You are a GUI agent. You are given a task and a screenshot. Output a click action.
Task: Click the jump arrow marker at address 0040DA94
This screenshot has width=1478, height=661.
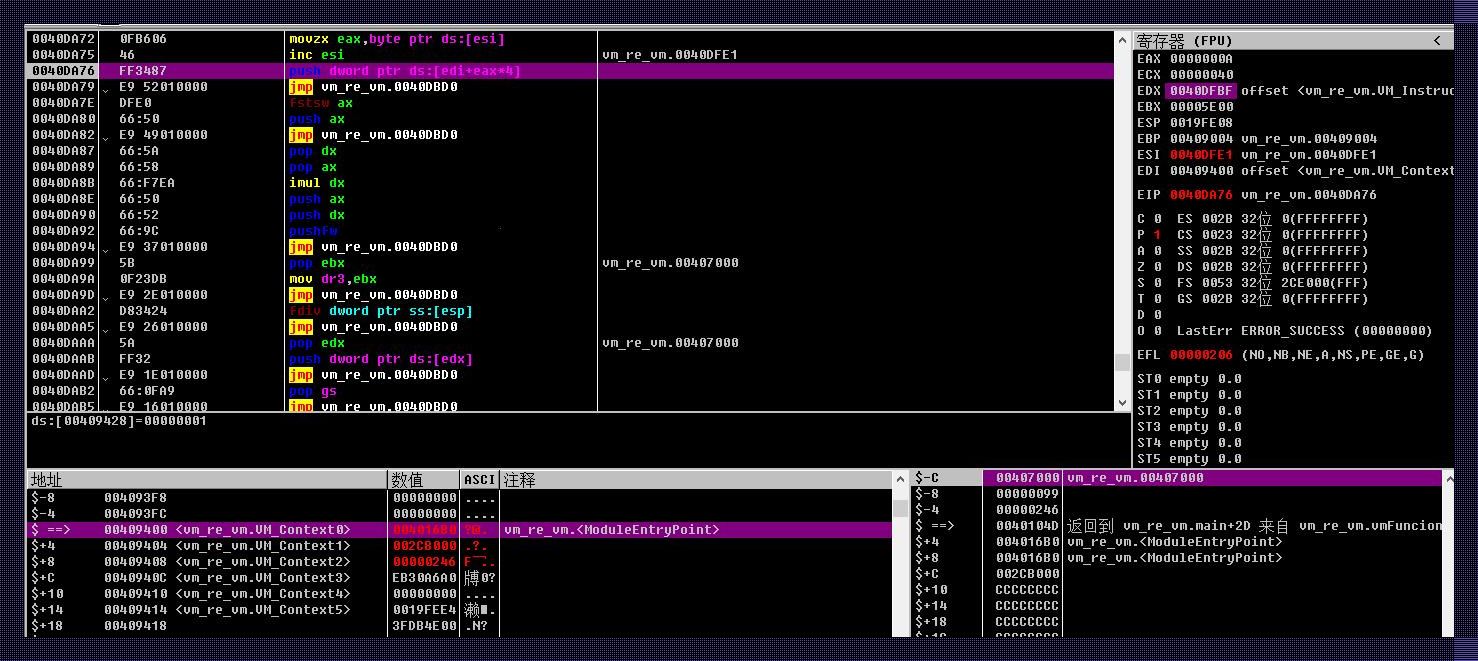pos(106,248)
